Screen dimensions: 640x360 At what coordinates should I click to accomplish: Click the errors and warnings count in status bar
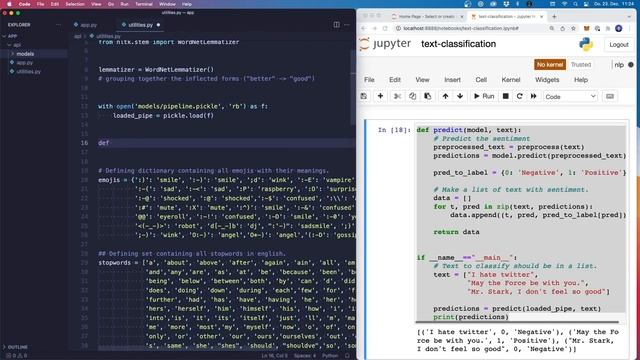pos(17,356)
